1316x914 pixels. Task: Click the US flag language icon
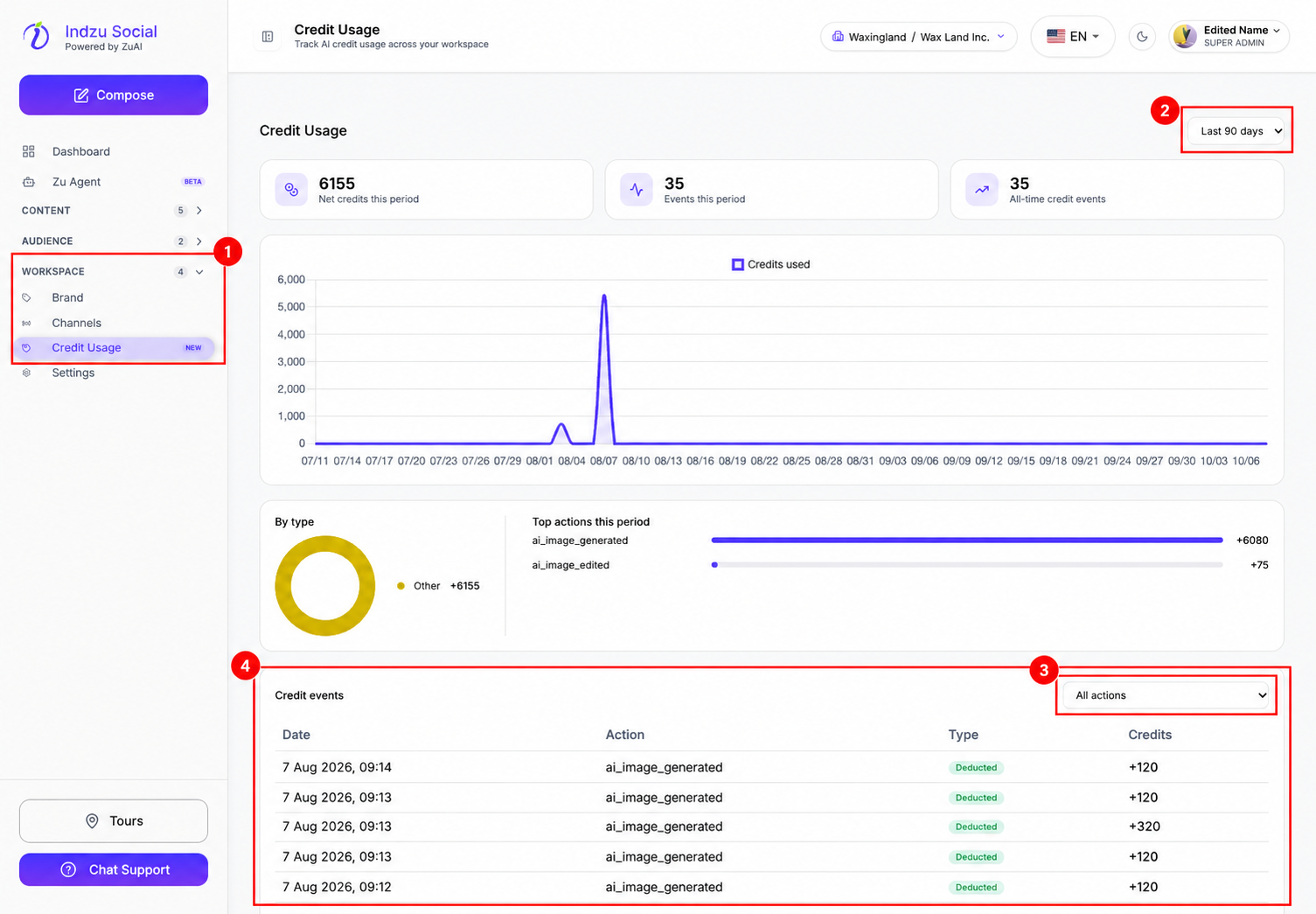click(1056, 37)
